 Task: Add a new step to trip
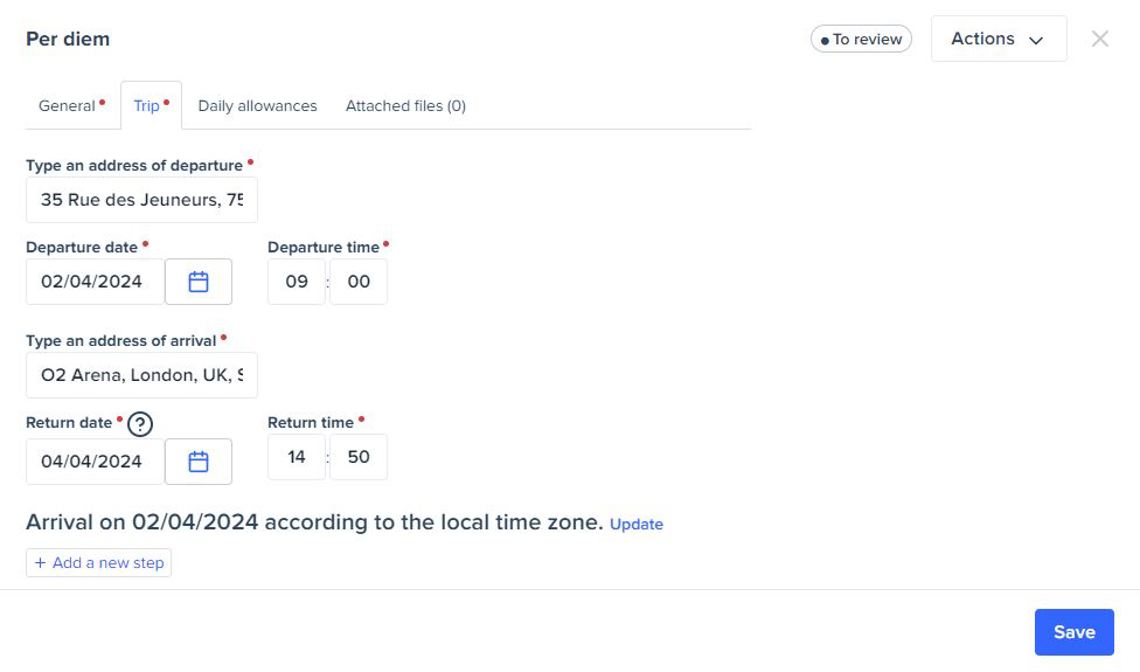click(99, 563)
